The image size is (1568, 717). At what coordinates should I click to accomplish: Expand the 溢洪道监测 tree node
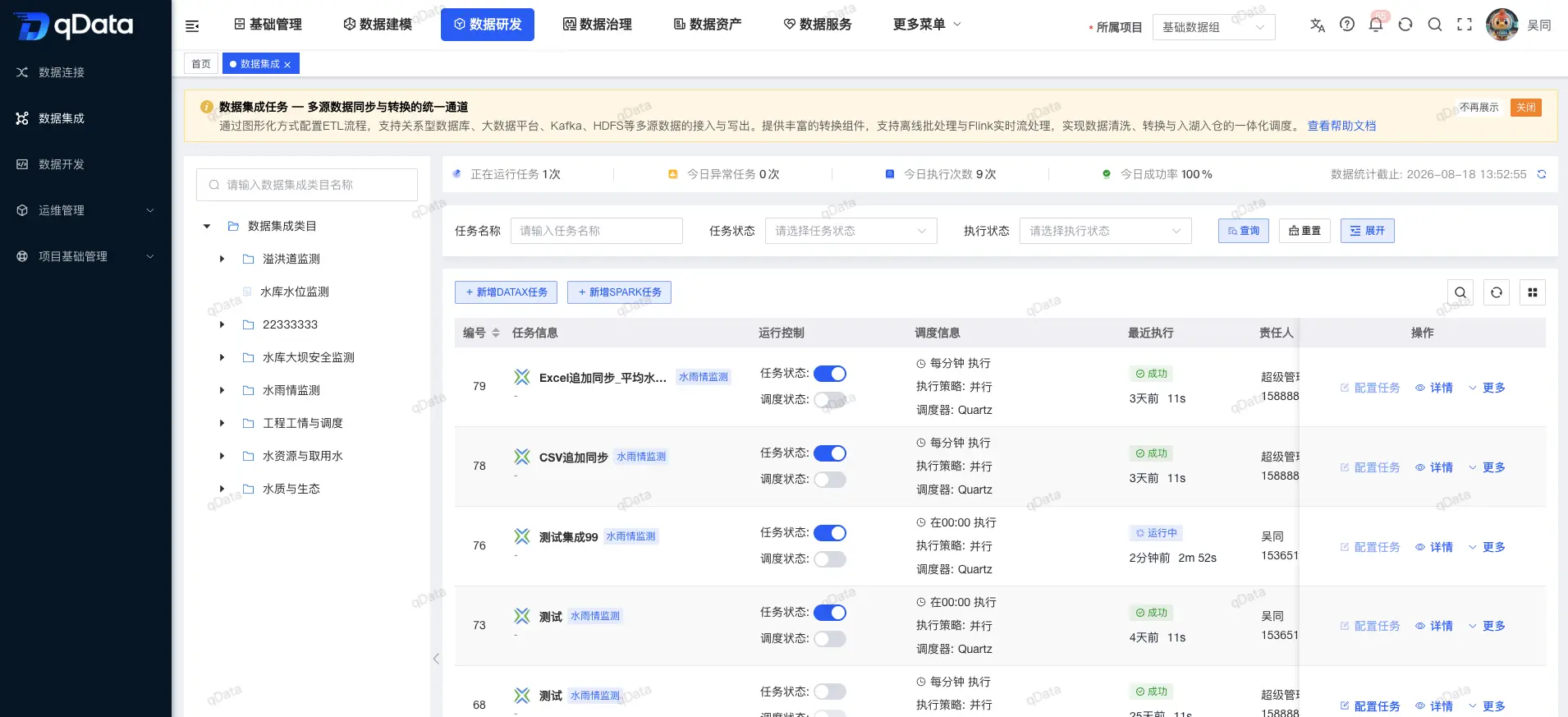coord(222,259)
